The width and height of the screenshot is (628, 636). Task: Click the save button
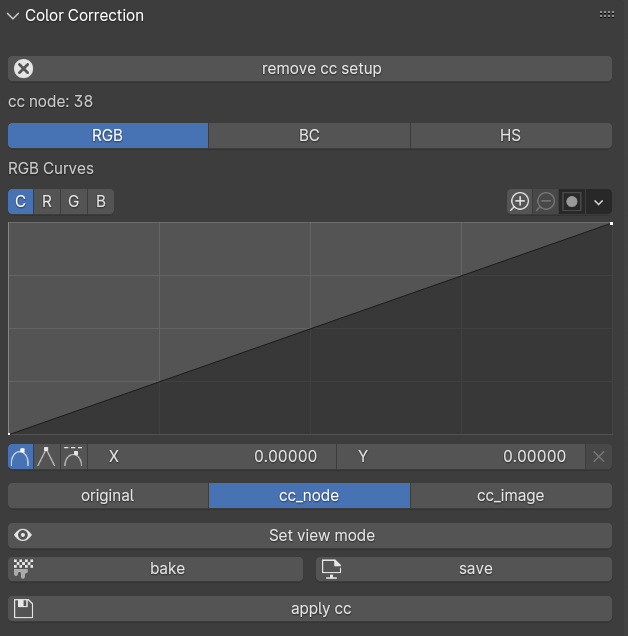464,569
